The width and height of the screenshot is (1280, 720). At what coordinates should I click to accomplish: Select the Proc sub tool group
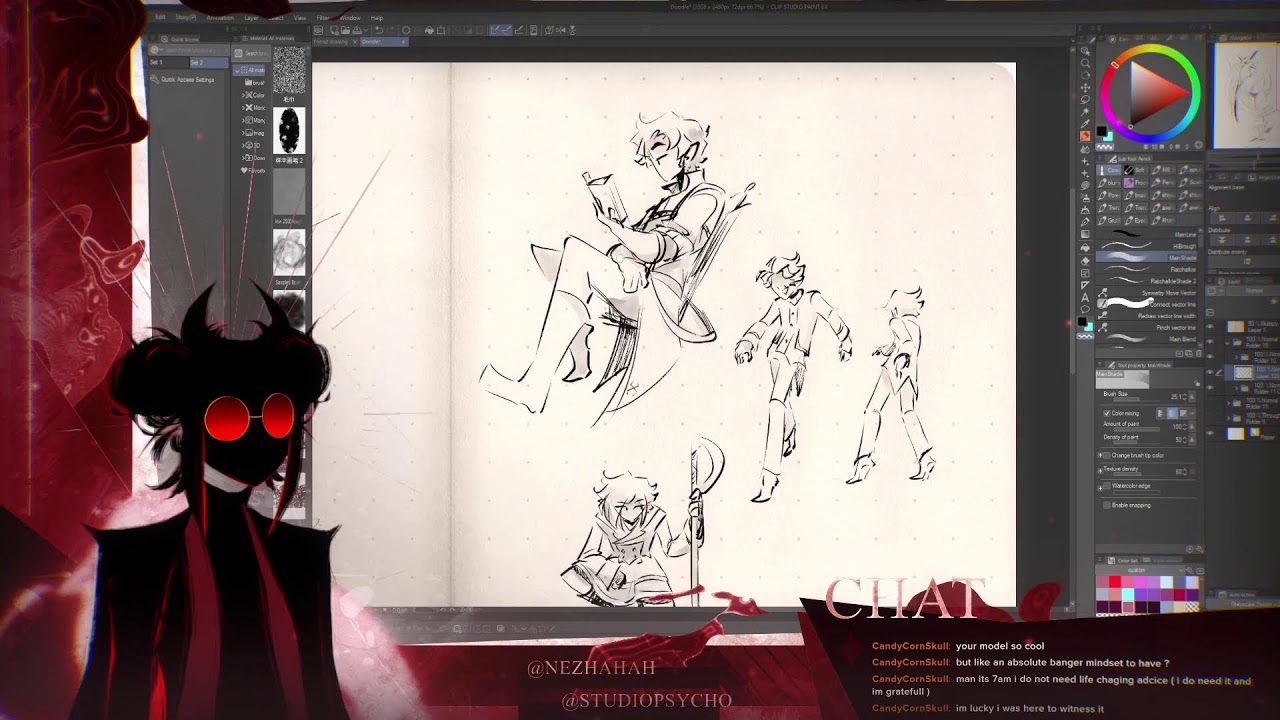point(1135,183)
